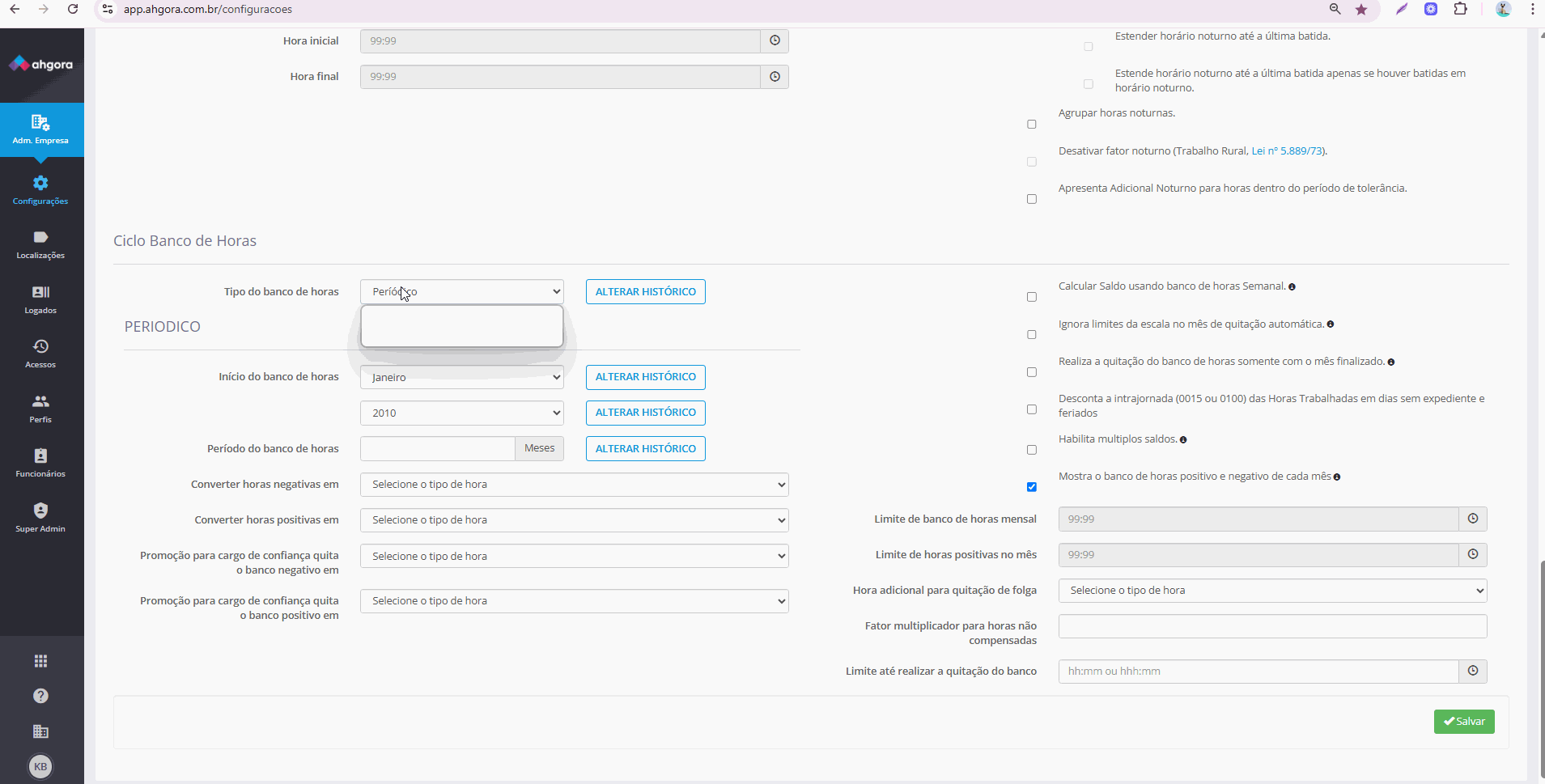Open clock picker for Hora final
Image resolution: width=1545 pixels, height=784 pixels.
[775, 76]
